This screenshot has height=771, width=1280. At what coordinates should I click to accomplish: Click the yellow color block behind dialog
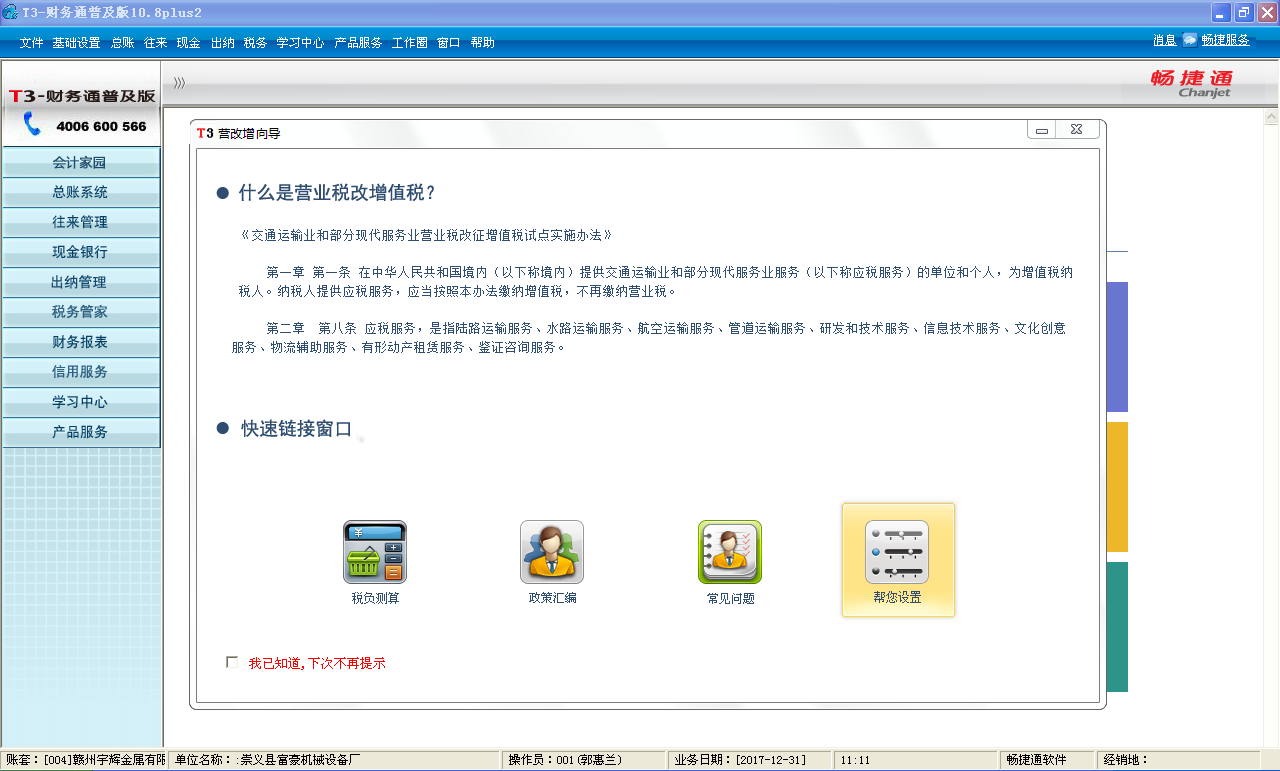tap(1117, 487)
